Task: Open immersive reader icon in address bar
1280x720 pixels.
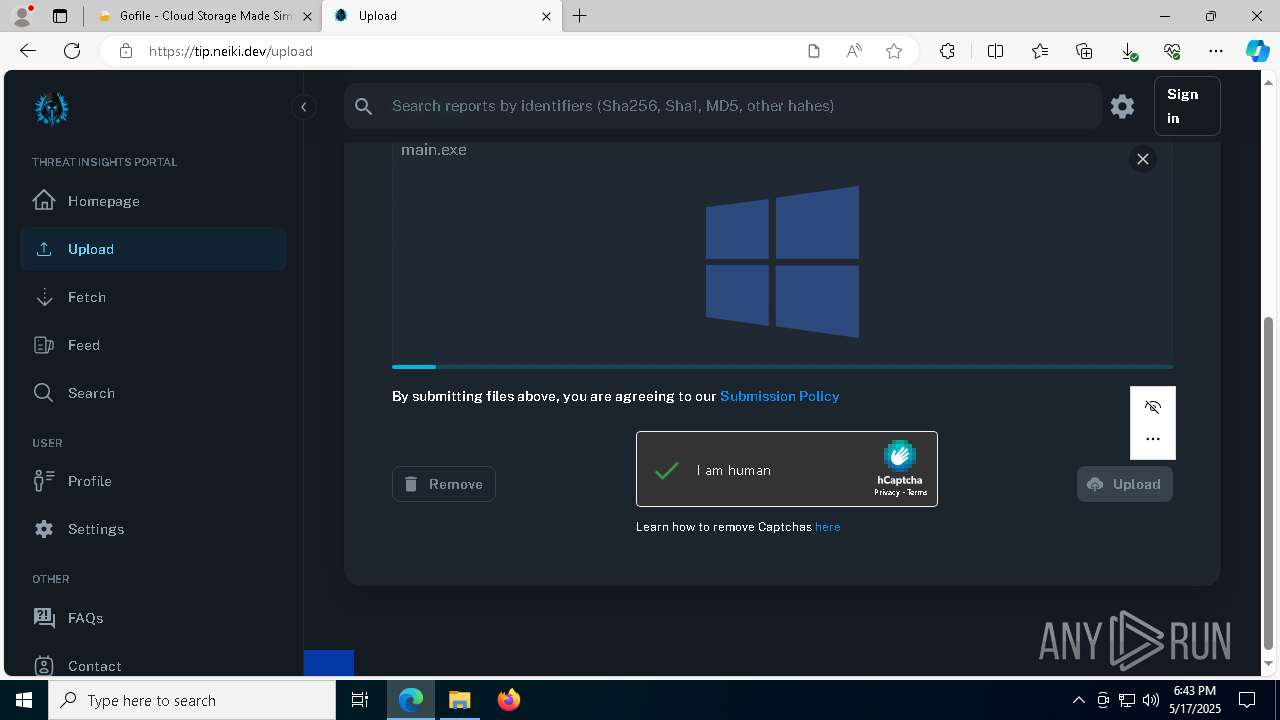Action: 814,51
